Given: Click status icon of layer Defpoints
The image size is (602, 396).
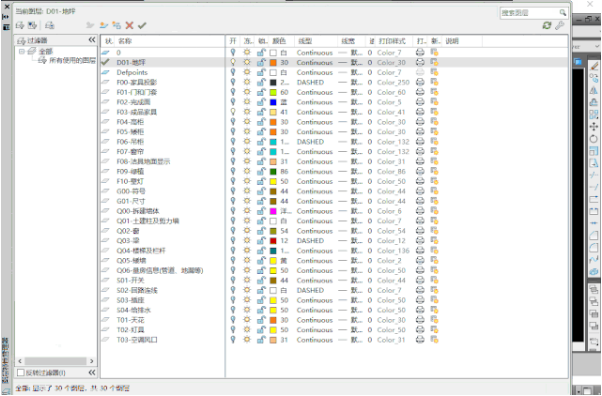Looking at the screenshot, I should [x=106, y=72].
